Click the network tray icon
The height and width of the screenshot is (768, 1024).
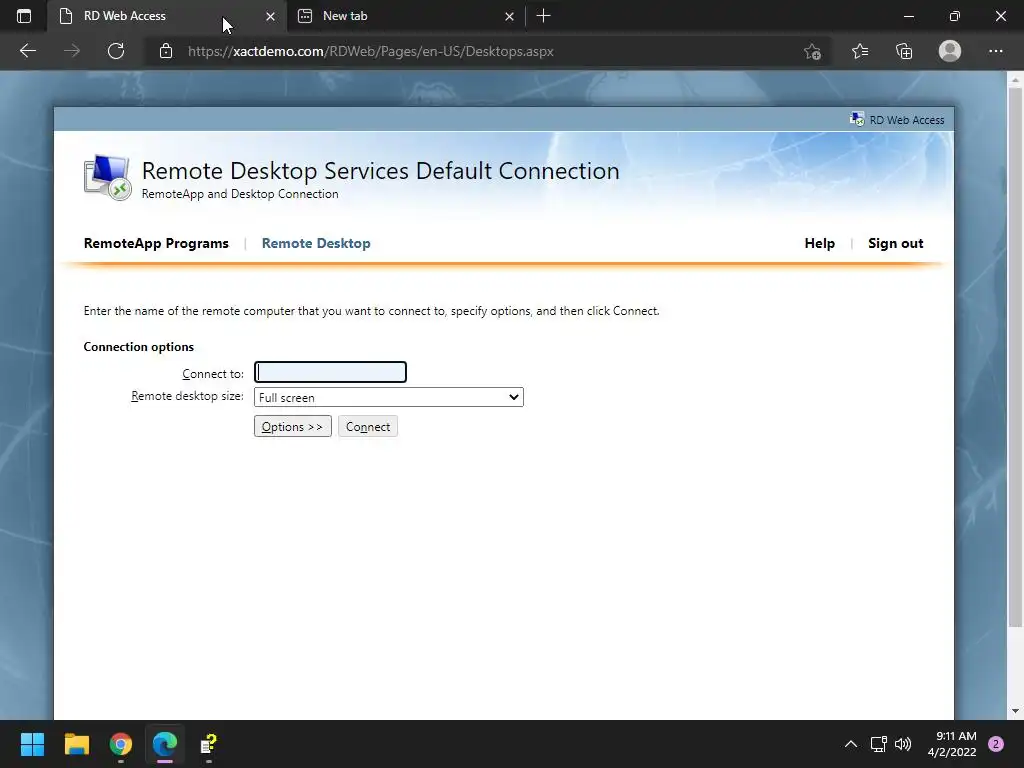pos(878,744)
